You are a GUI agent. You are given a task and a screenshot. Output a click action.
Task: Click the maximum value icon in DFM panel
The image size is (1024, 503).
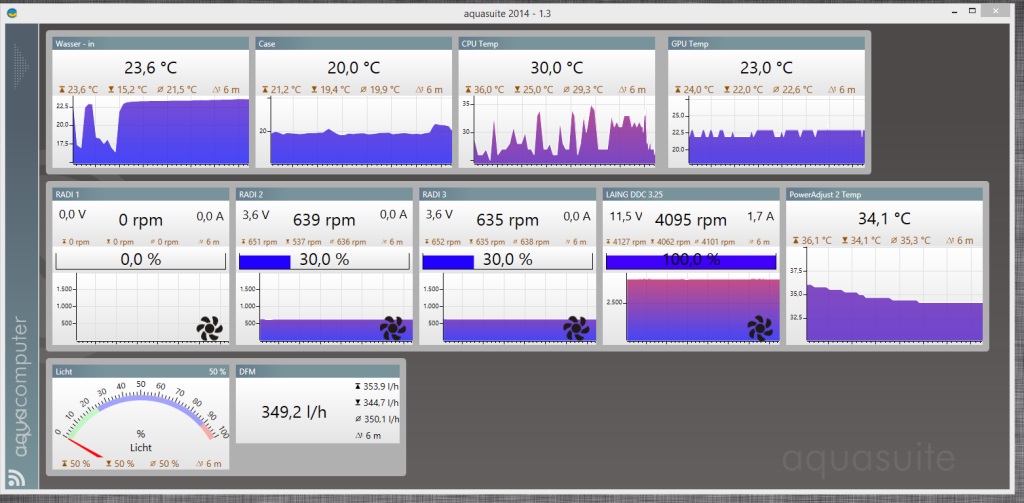tap(359, 385)
